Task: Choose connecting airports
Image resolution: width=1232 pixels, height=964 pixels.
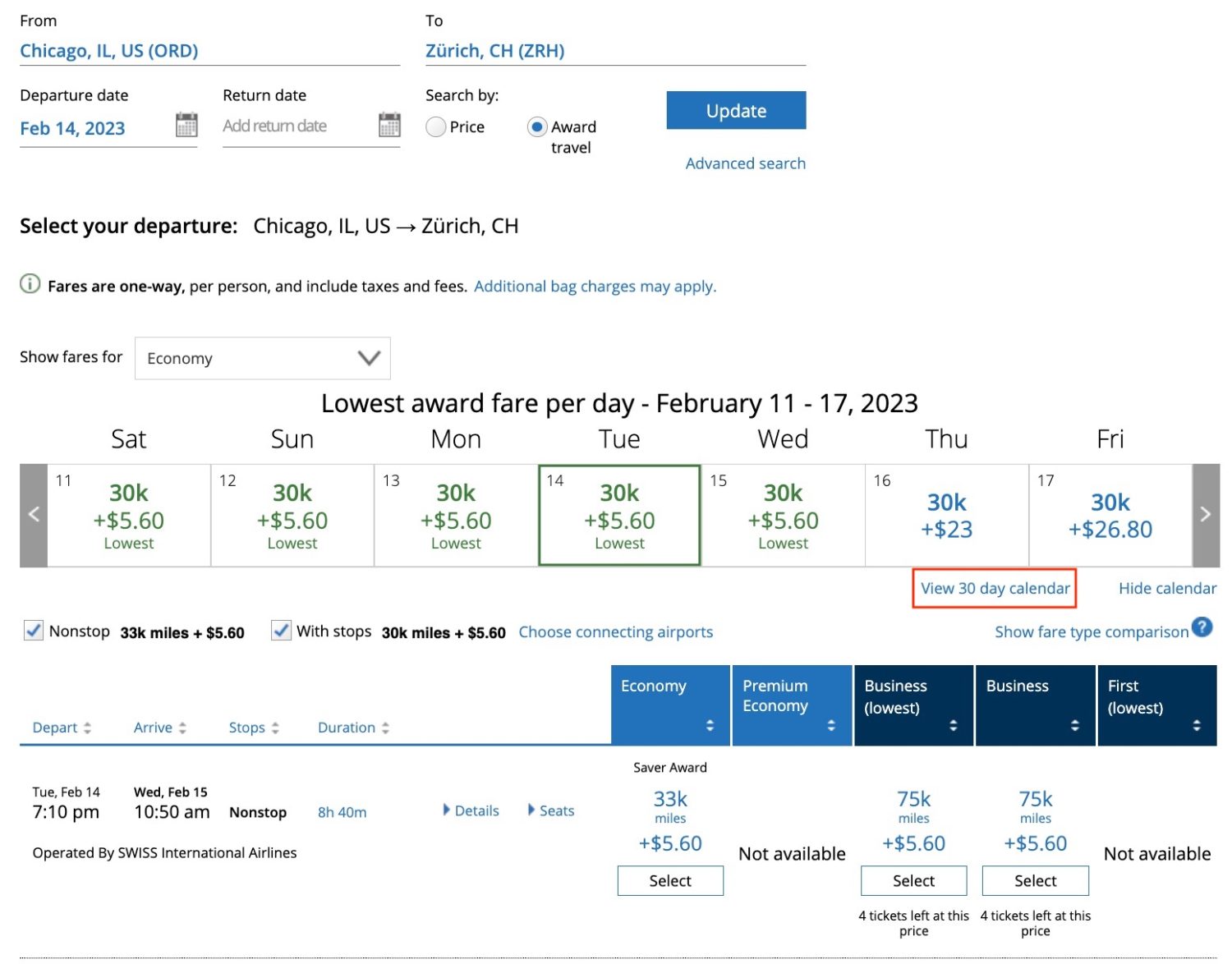Action: click(x=615, y=631)
